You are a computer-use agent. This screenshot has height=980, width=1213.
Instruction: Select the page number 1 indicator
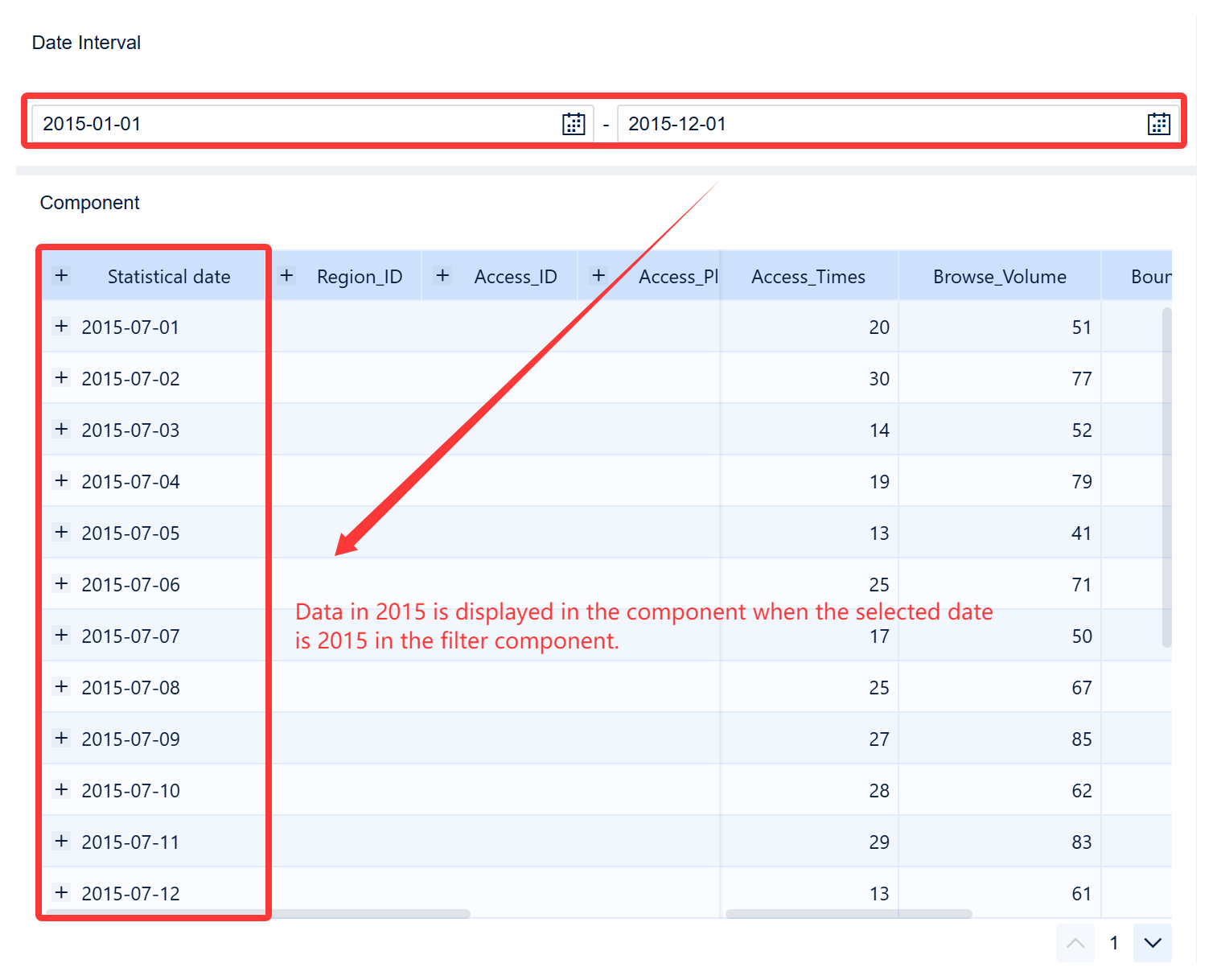1114,943
